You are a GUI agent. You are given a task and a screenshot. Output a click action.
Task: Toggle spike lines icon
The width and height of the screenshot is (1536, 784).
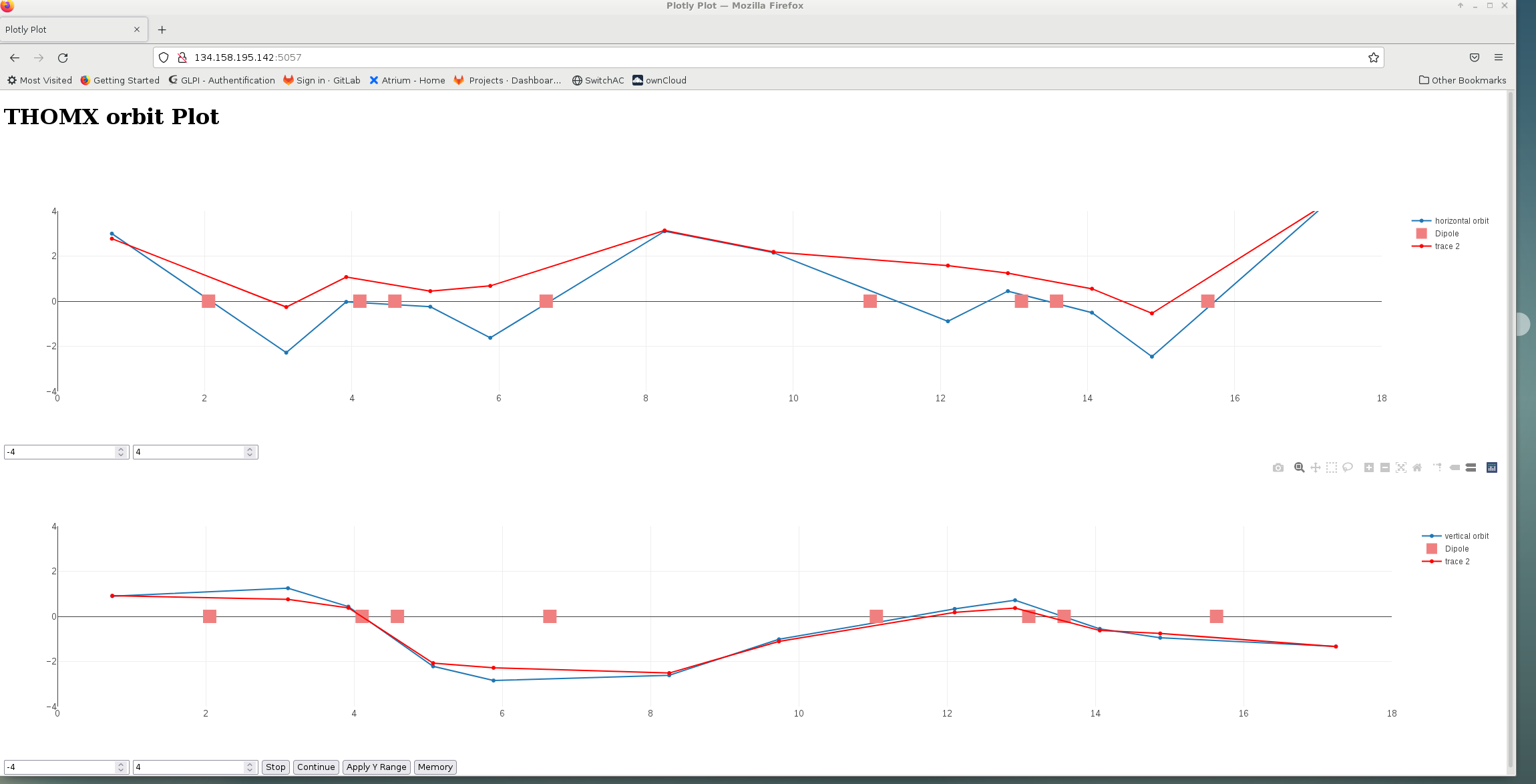click(1437, 467)
